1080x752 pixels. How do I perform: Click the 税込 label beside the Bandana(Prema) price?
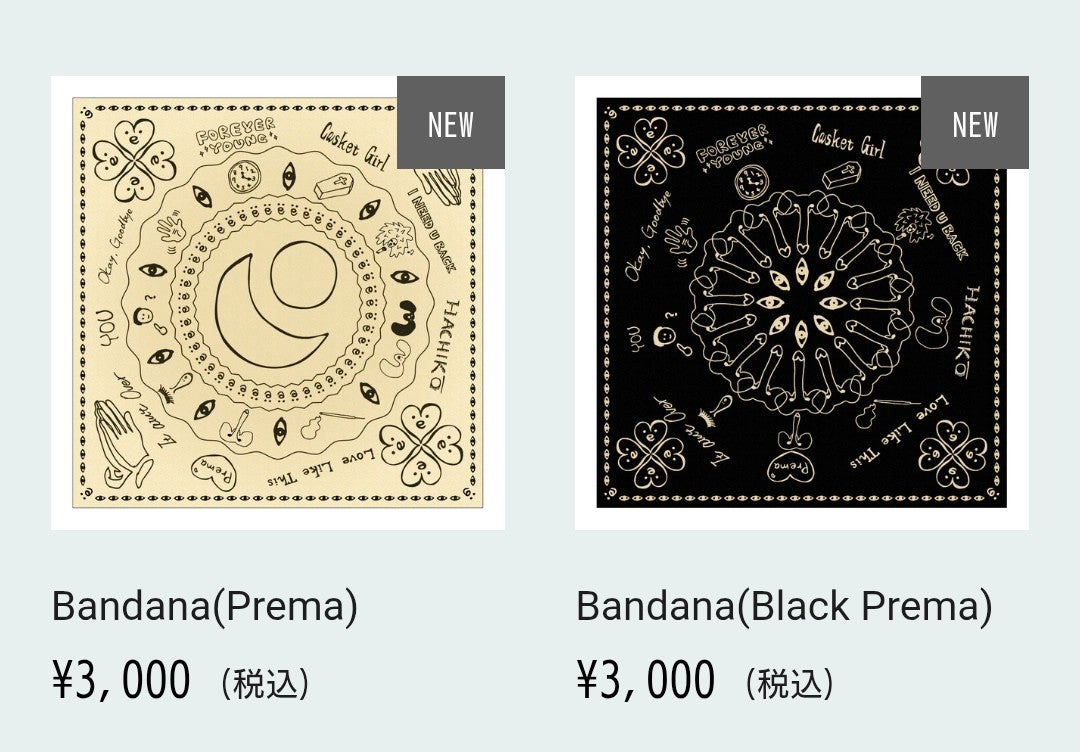tap(265, 683)
